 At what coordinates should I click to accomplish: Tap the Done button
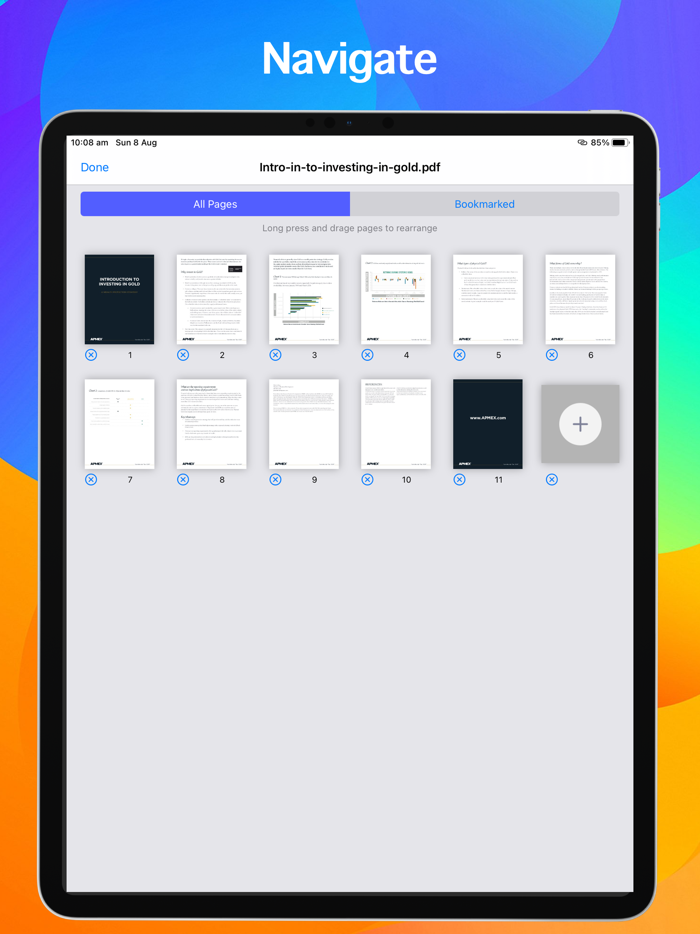pyautogui.click(x=95, y=167)
